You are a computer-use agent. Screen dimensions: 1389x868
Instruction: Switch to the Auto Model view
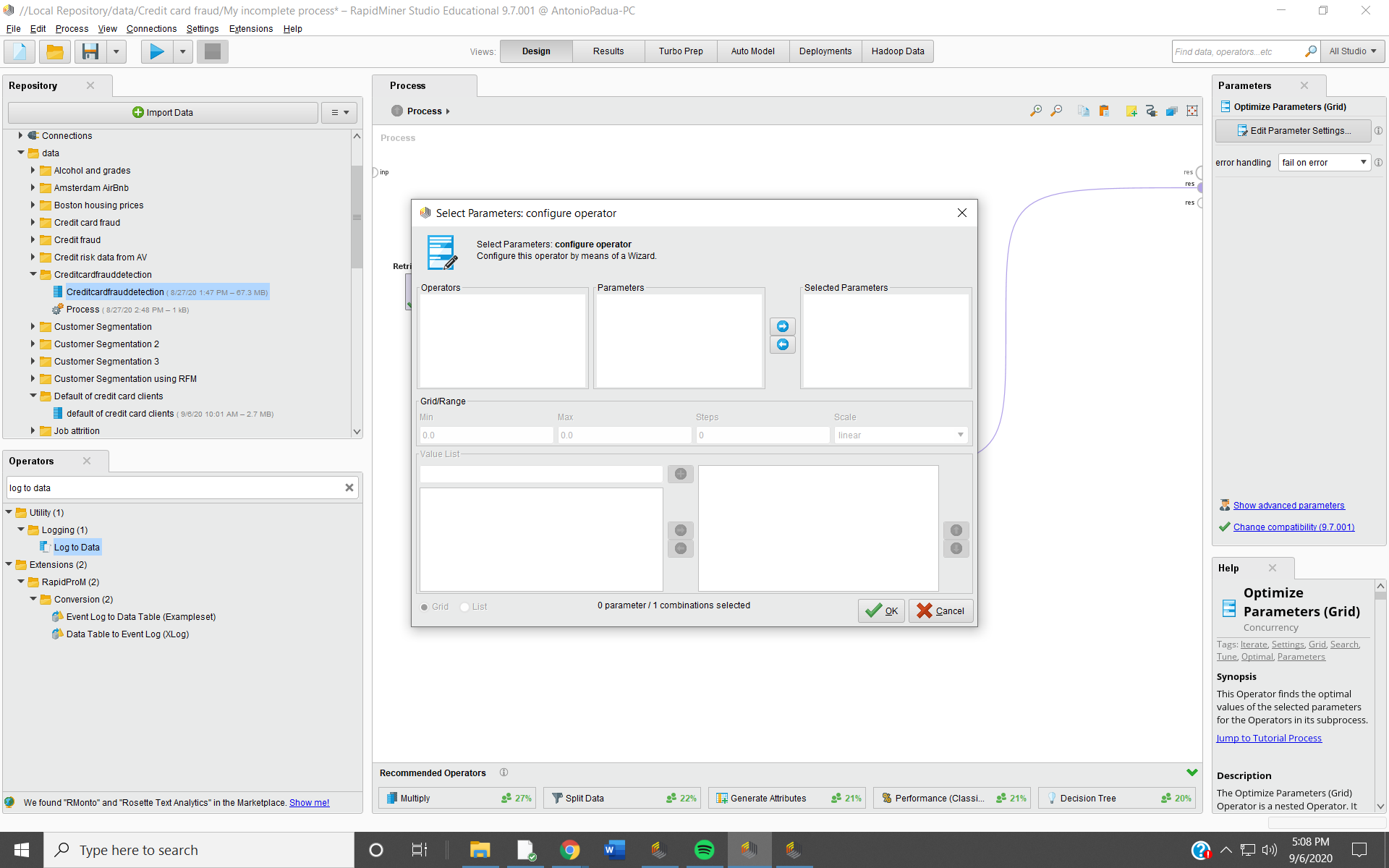pos(753,51)
